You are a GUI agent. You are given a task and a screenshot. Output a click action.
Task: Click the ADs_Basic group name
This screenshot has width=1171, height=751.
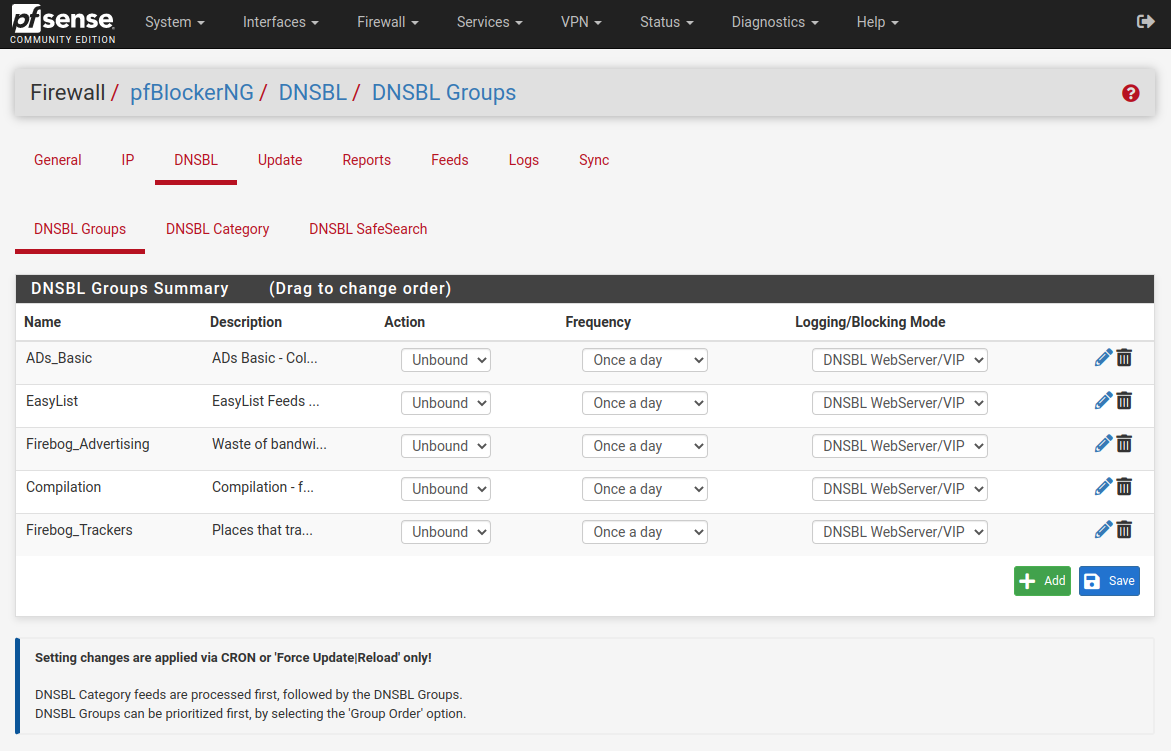pyautogui.click(x=59, y=358)
